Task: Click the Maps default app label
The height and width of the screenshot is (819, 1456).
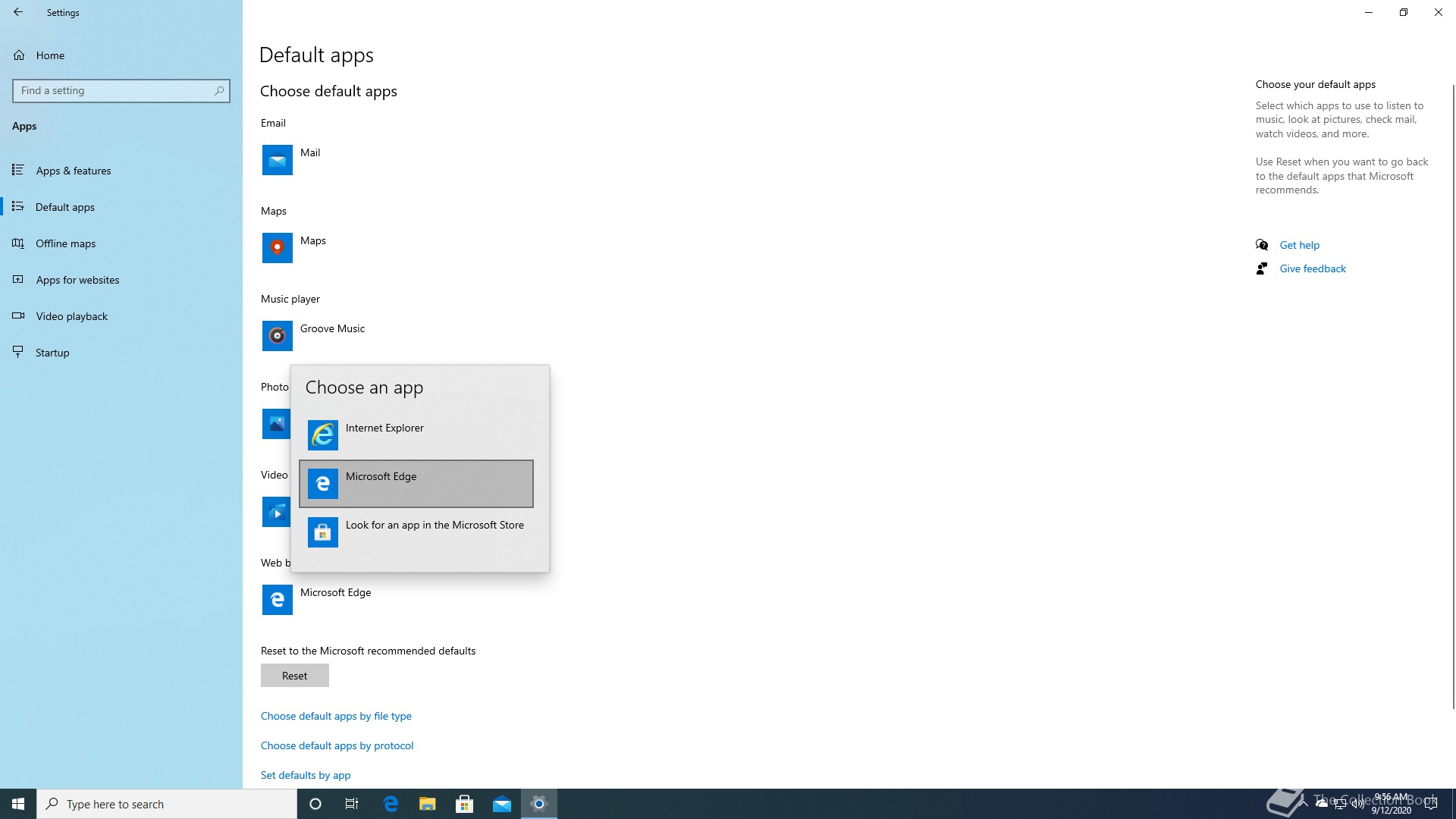Action: point(313,240)
